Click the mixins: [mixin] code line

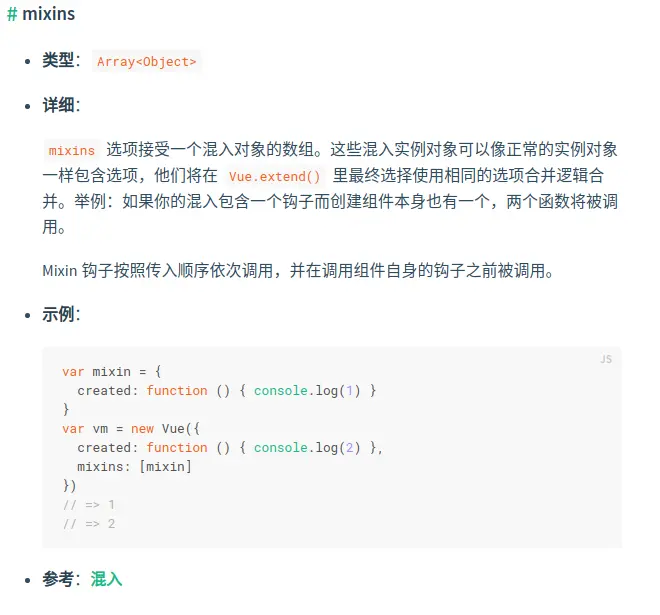tap(134, 466)
